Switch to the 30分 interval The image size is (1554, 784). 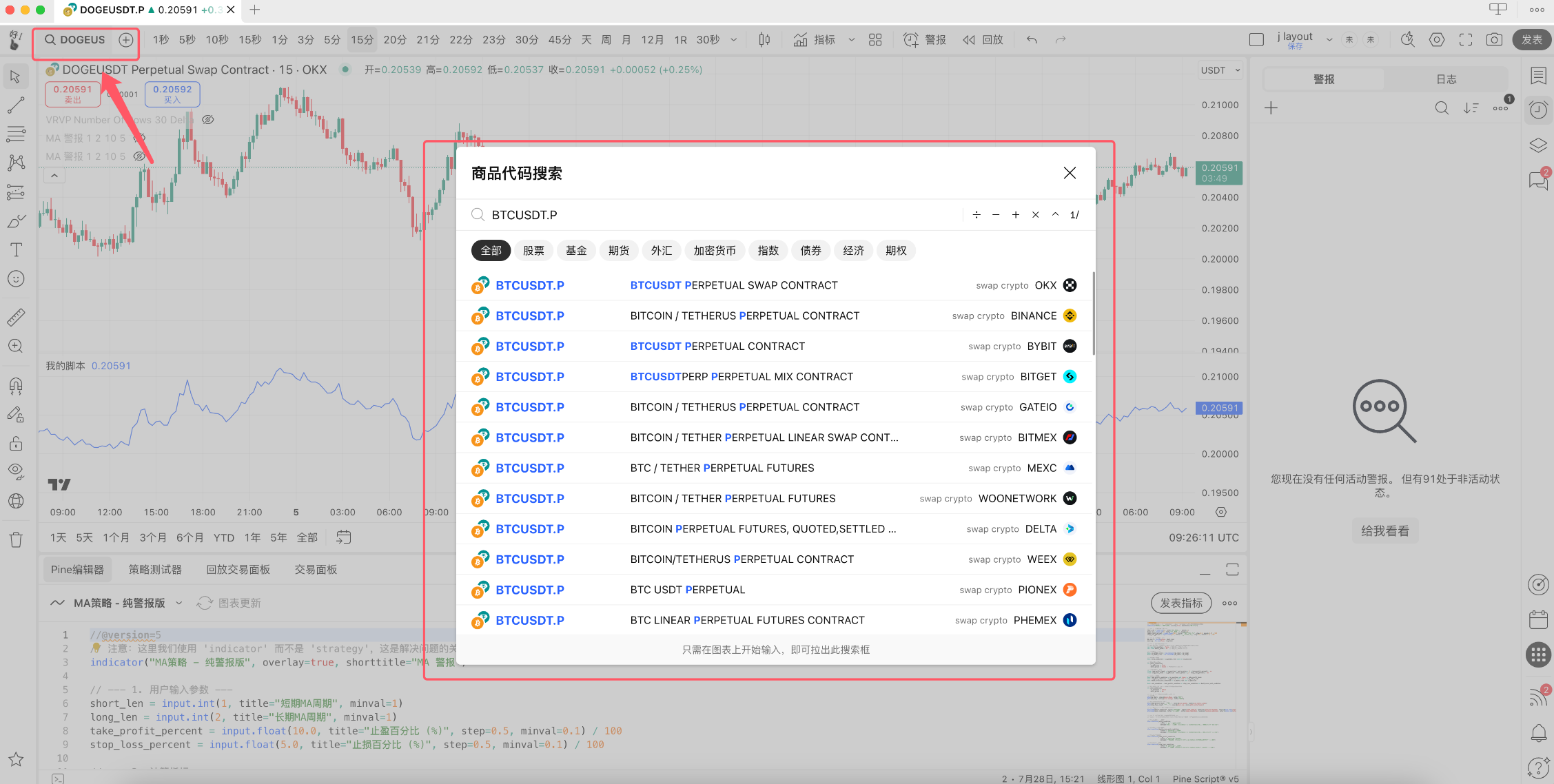526,40
